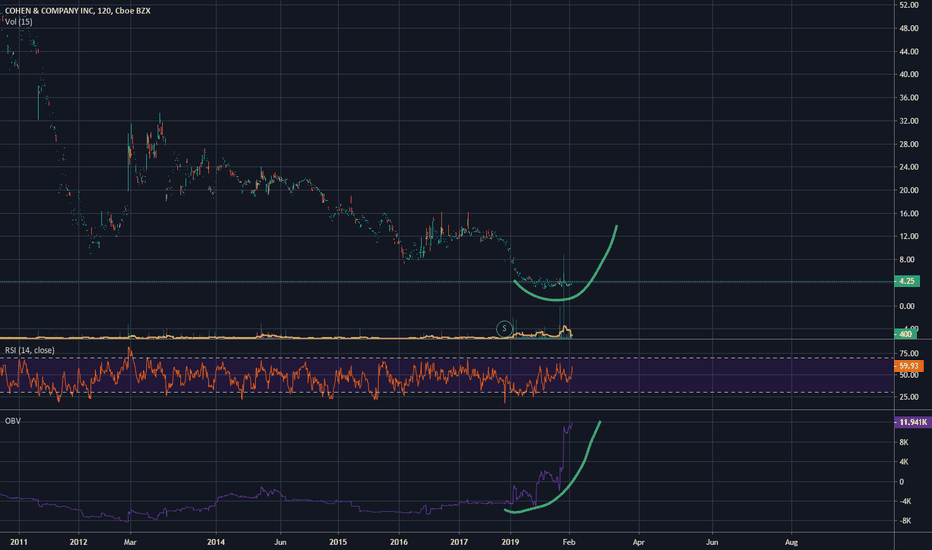Click the green 400 volume value label
The height and width of the screenshot is (550, 932).
[x=905, y=334]
